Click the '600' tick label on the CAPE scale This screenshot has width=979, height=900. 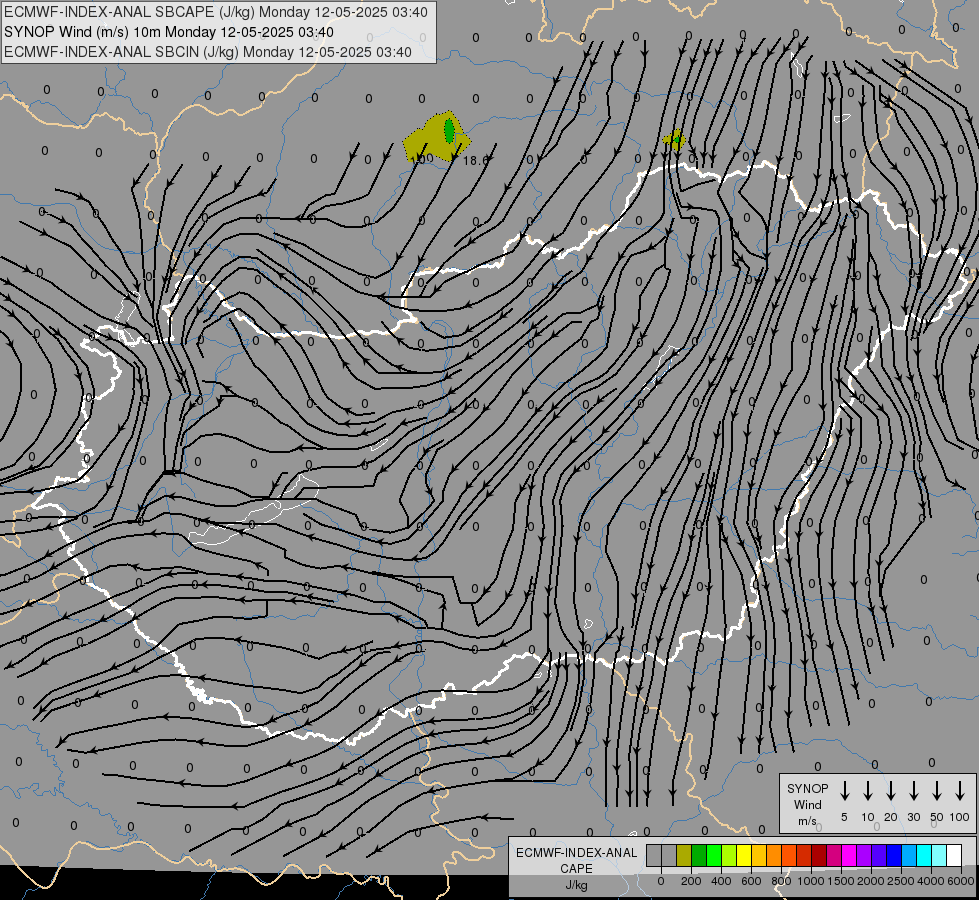(x=751, y=881)
